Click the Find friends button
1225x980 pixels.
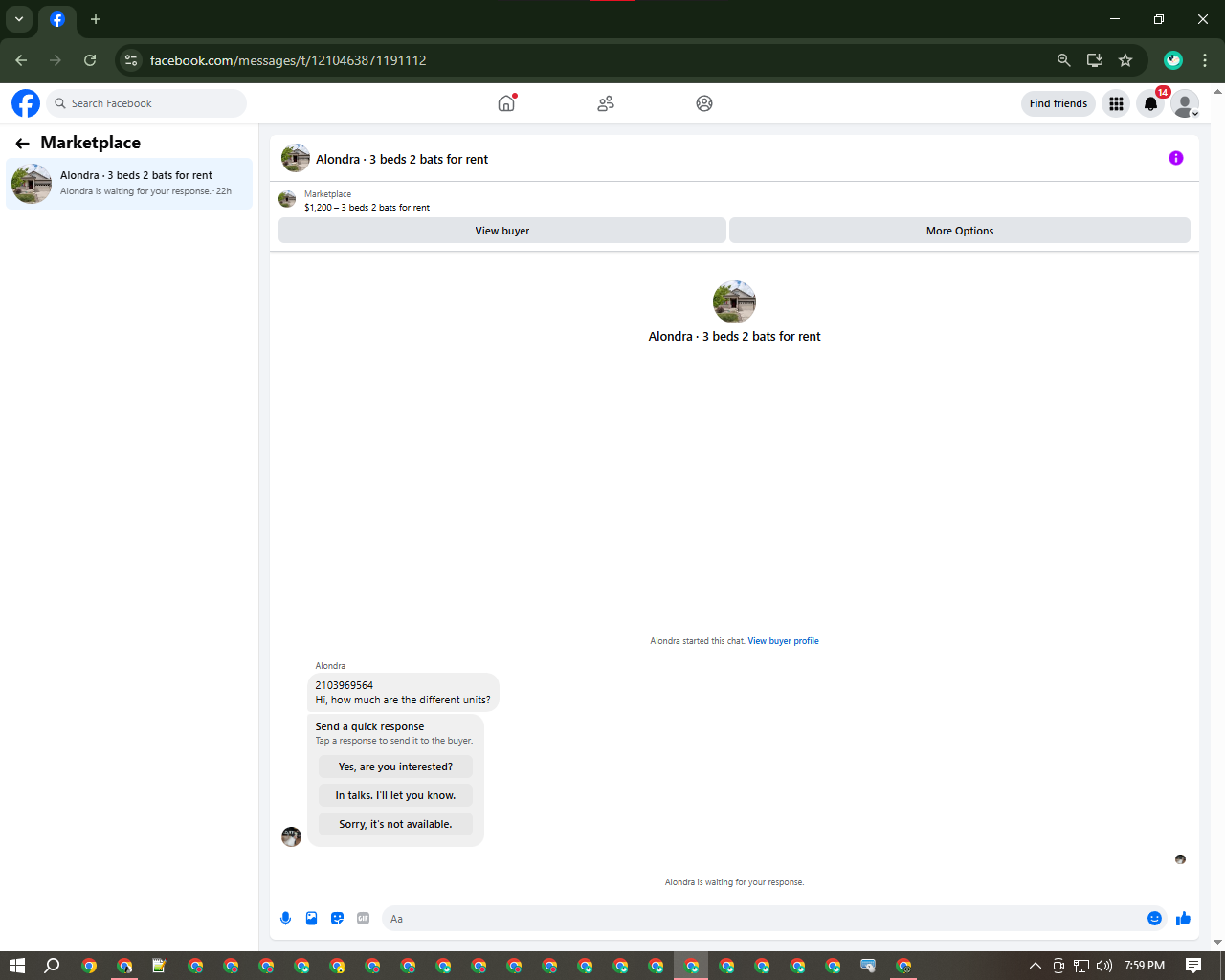[1058, 103]
